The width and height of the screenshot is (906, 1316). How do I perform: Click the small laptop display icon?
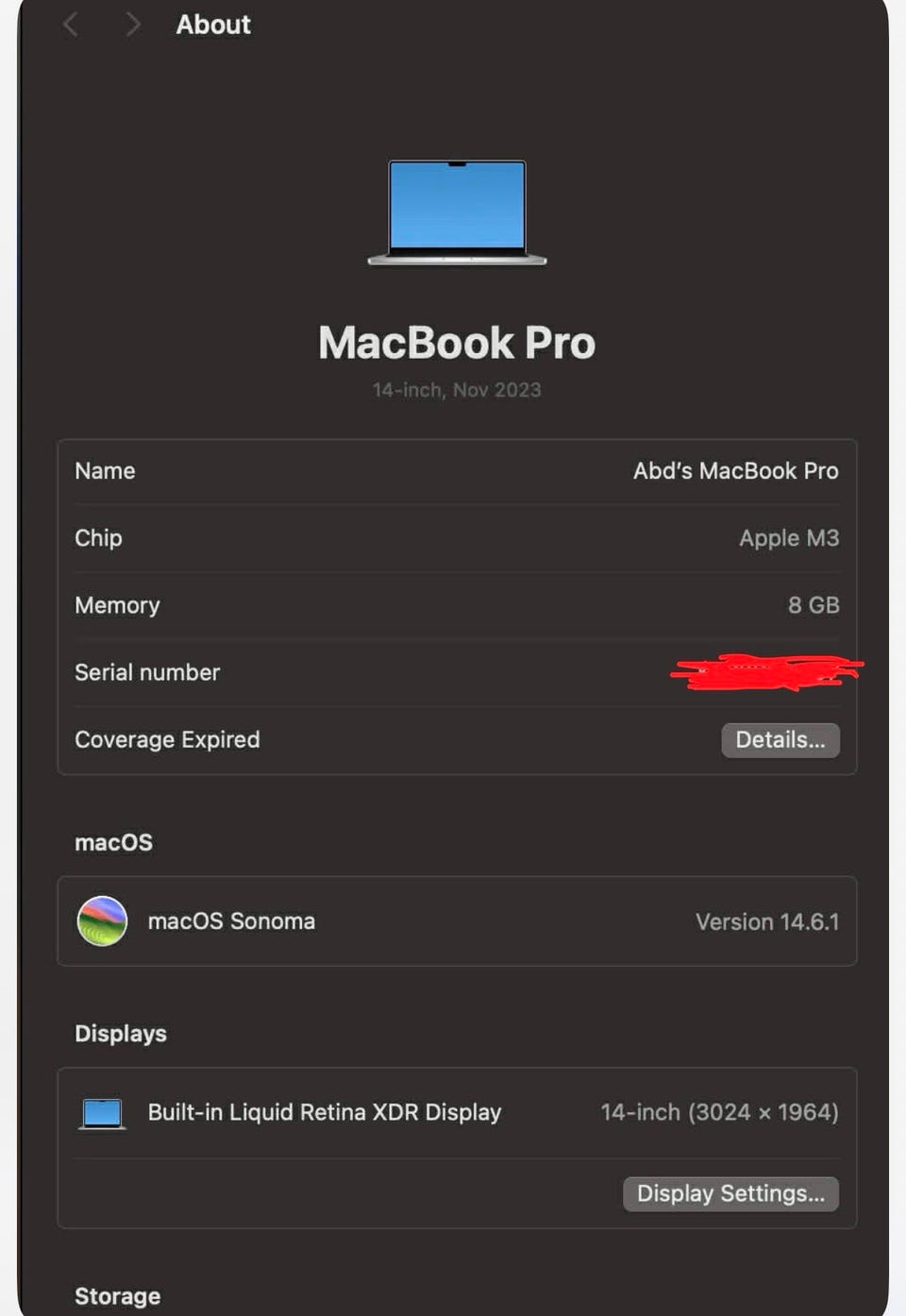point(102,1114)
